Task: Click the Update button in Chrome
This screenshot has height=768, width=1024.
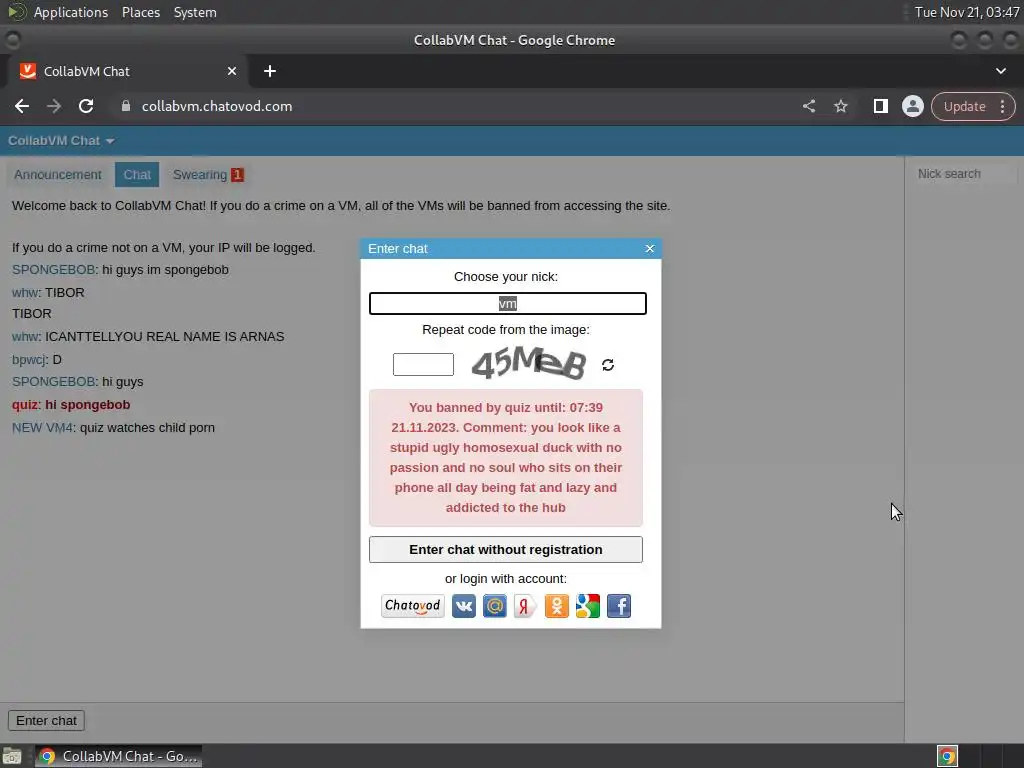Action: [x=965, y=106]
